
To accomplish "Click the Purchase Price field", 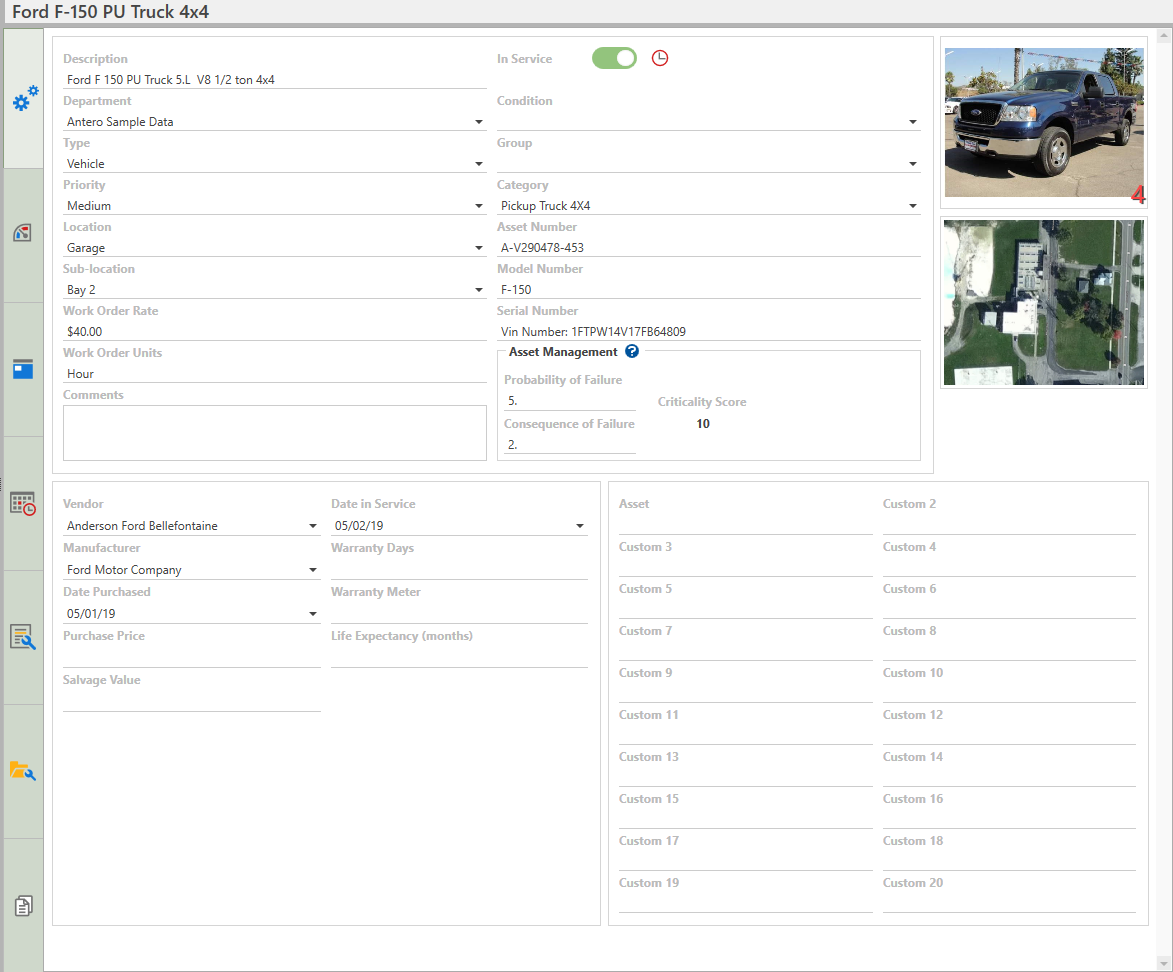I will click(192, 658).
